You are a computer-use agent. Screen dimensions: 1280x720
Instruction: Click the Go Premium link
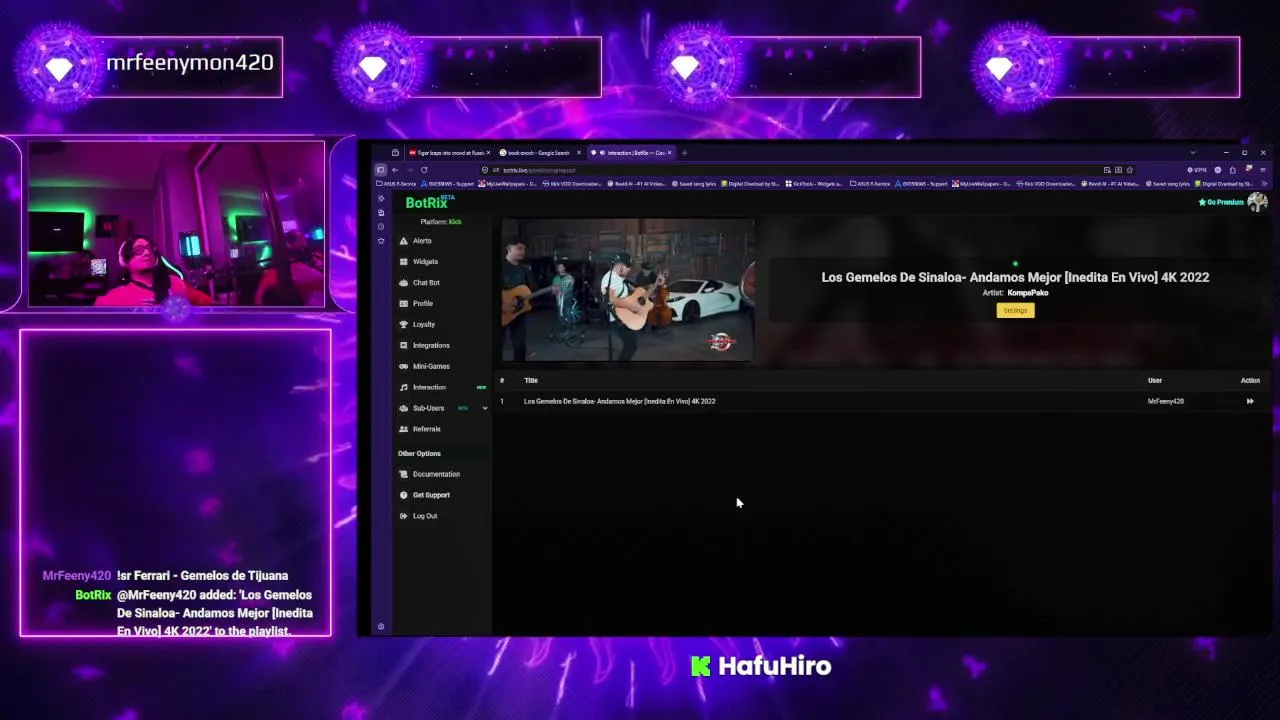[1221, 203]
